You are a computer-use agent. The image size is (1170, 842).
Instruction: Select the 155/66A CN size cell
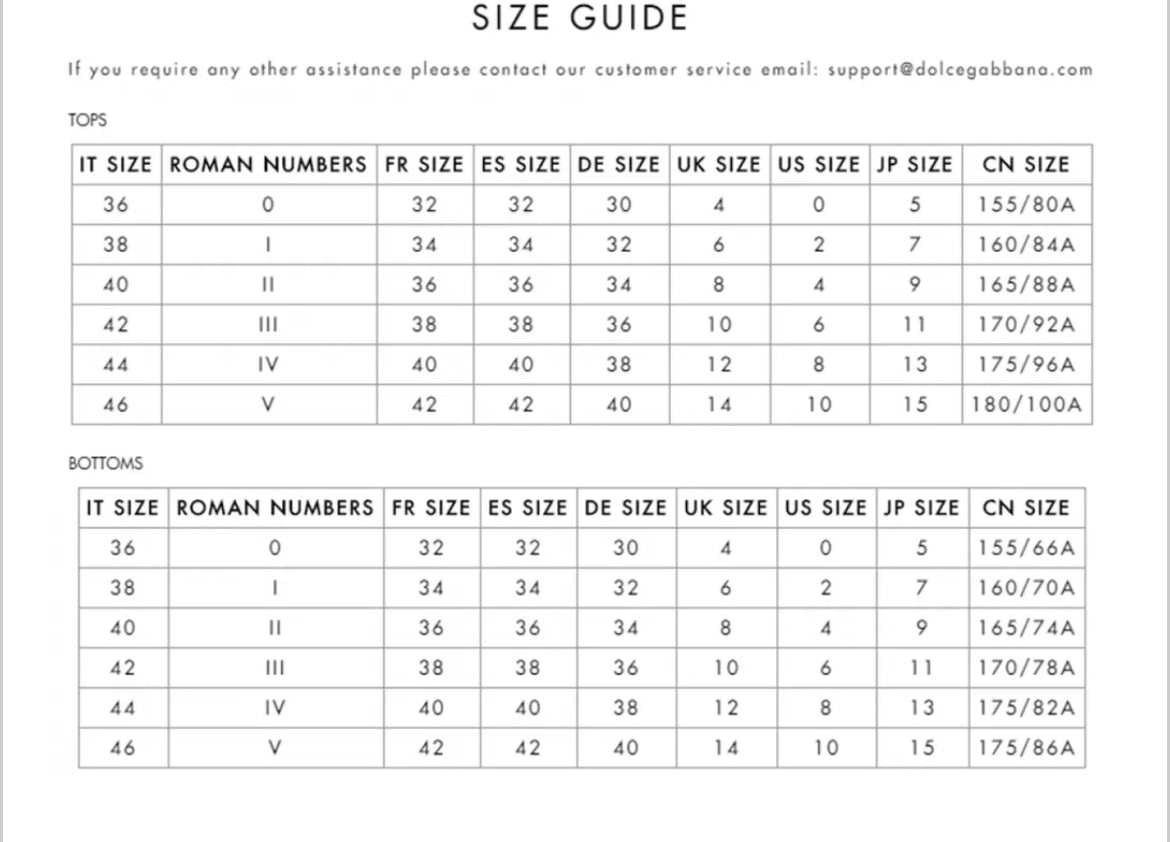click(1027, 548)
